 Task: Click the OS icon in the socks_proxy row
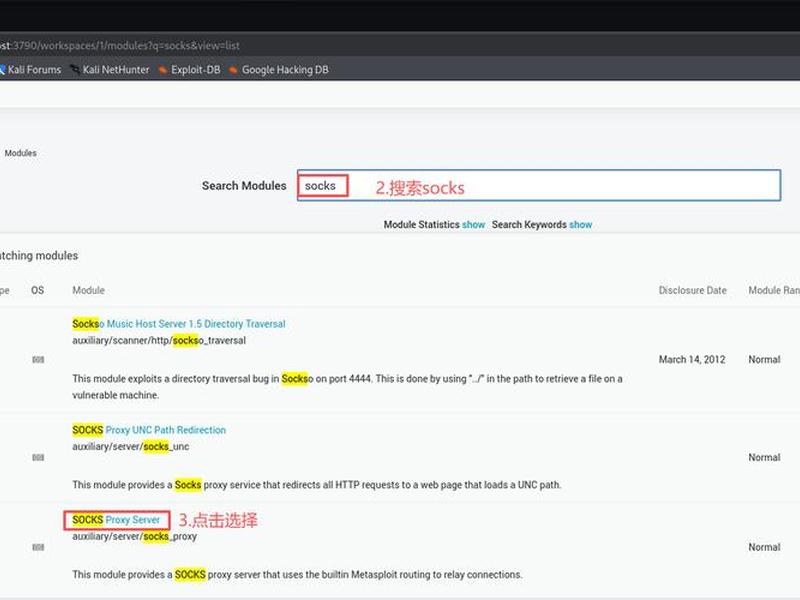pos(38,547)
